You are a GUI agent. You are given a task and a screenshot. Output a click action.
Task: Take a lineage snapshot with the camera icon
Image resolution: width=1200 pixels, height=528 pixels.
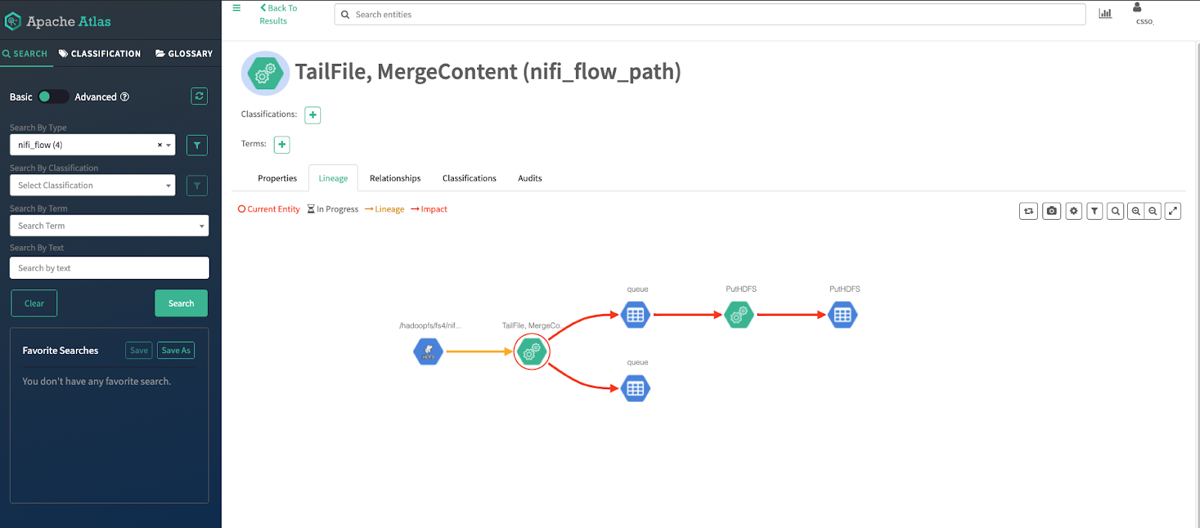(1052, 211)
